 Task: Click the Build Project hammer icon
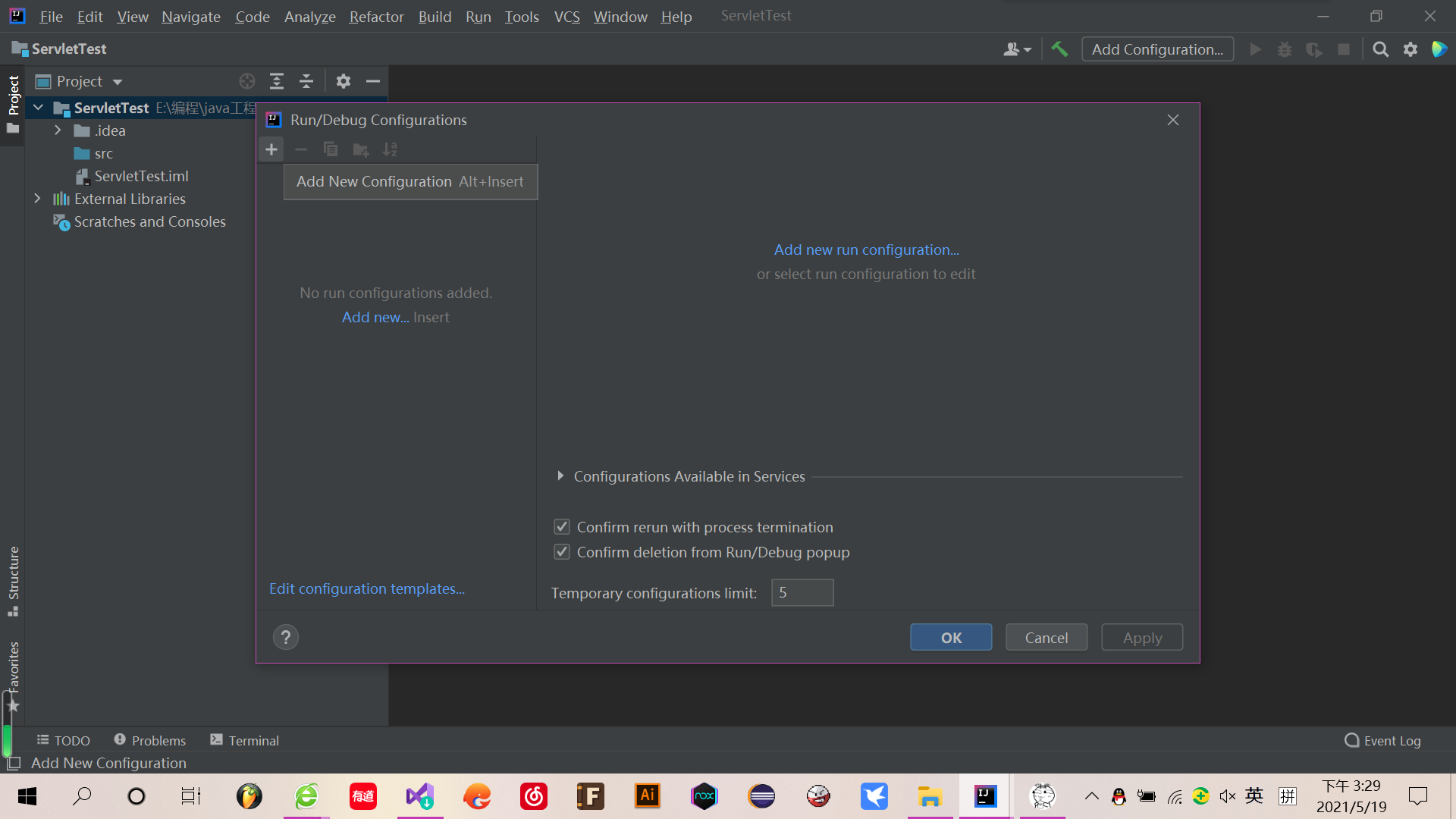tap(1059, 49)
